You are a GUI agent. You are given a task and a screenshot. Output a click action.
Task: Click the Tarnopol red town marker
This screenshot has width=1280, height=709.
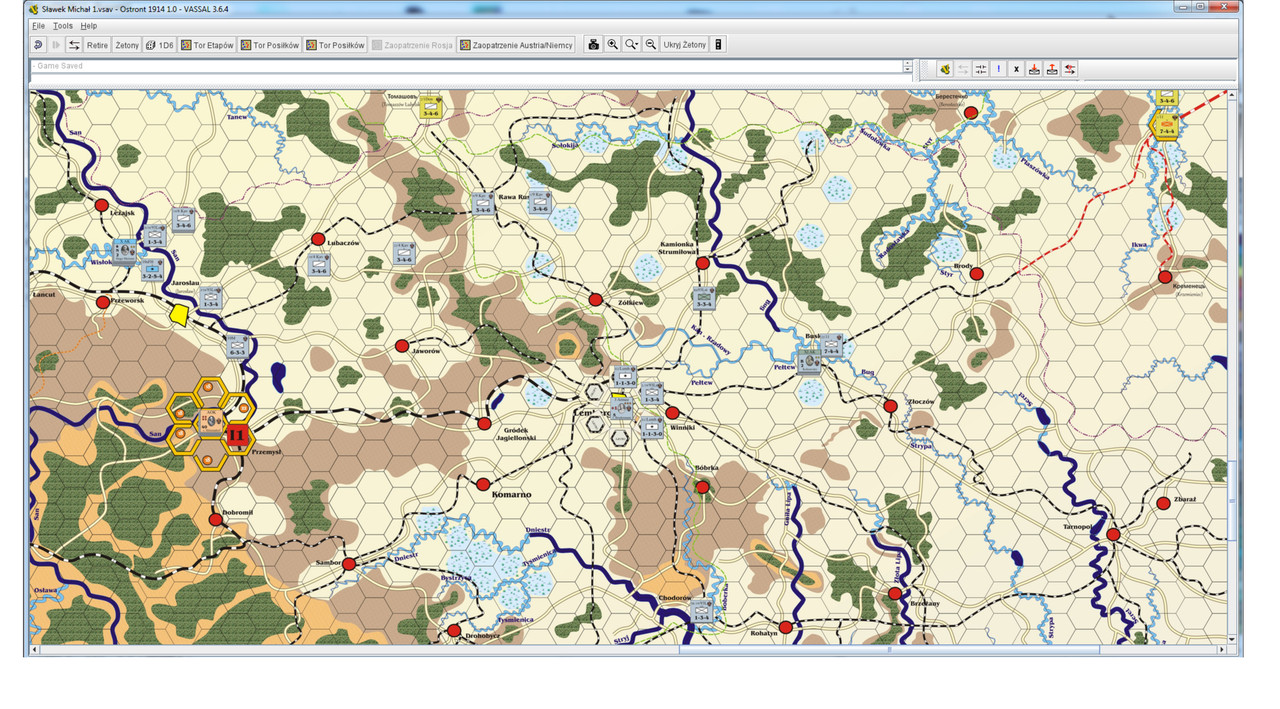[x=1113, y=535]
